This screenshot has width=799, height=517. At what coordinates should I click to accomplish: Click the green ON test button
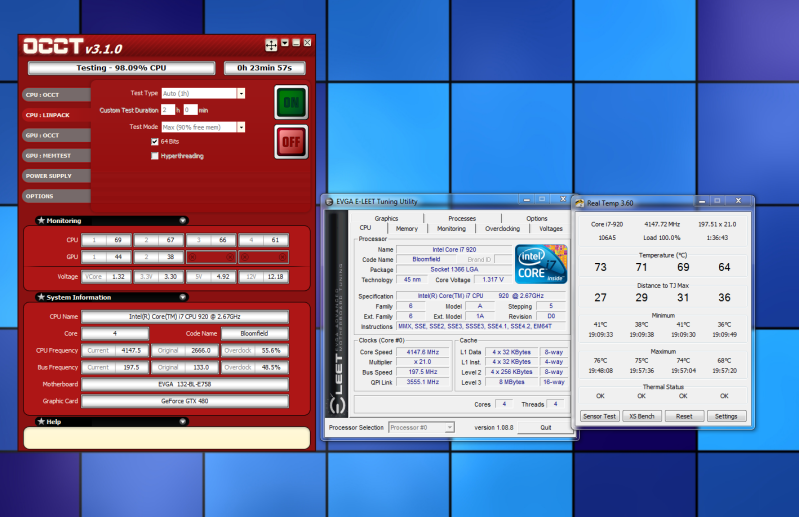click(x=291, y=102)
